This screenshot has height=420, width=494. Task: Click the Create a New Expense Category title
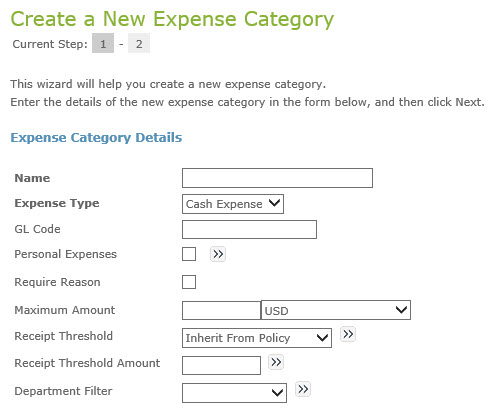[x=172, y=19]
